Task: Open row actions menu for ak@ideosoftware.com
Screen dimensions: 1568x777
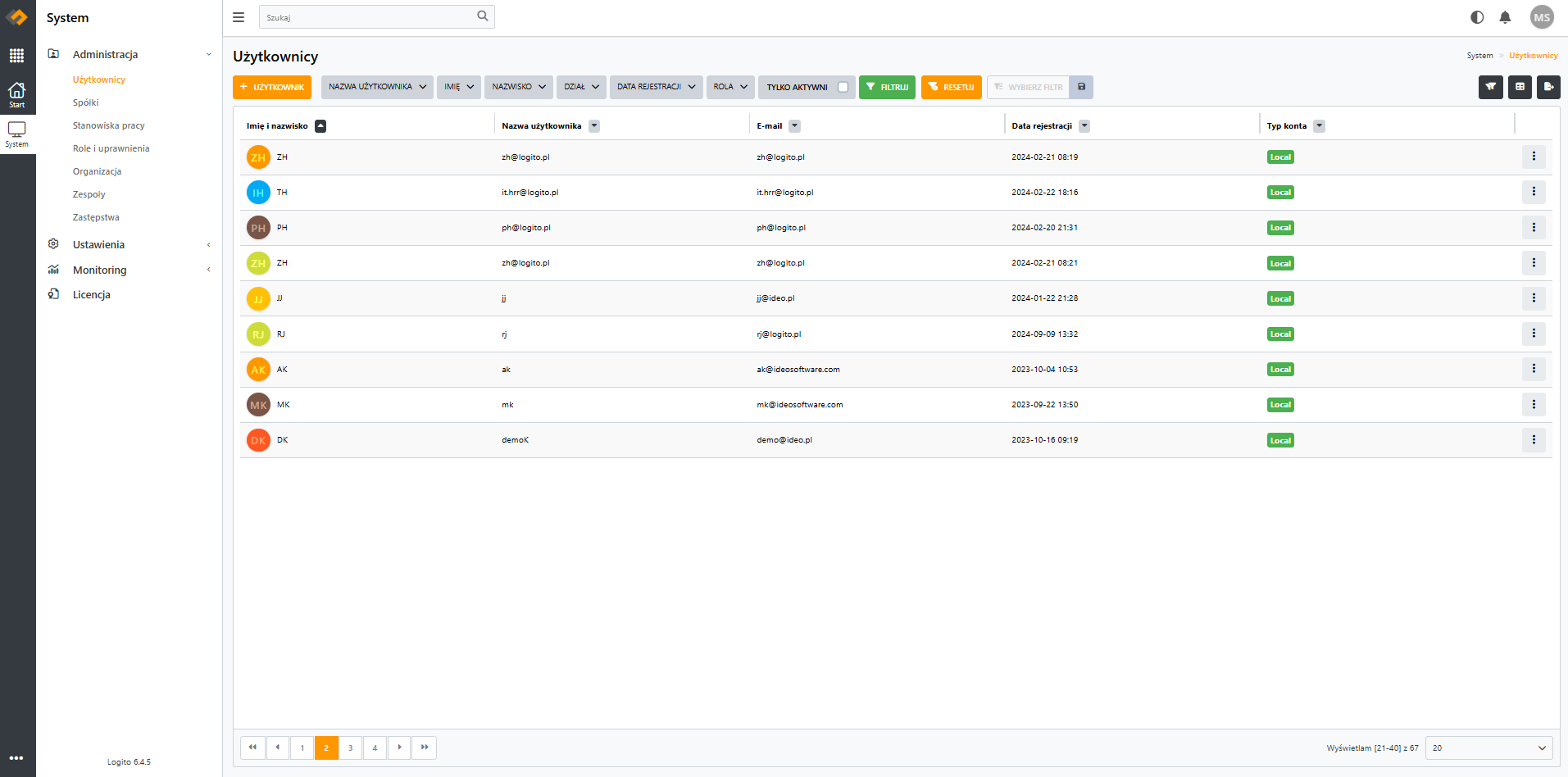Action: tap(1534, 369)
